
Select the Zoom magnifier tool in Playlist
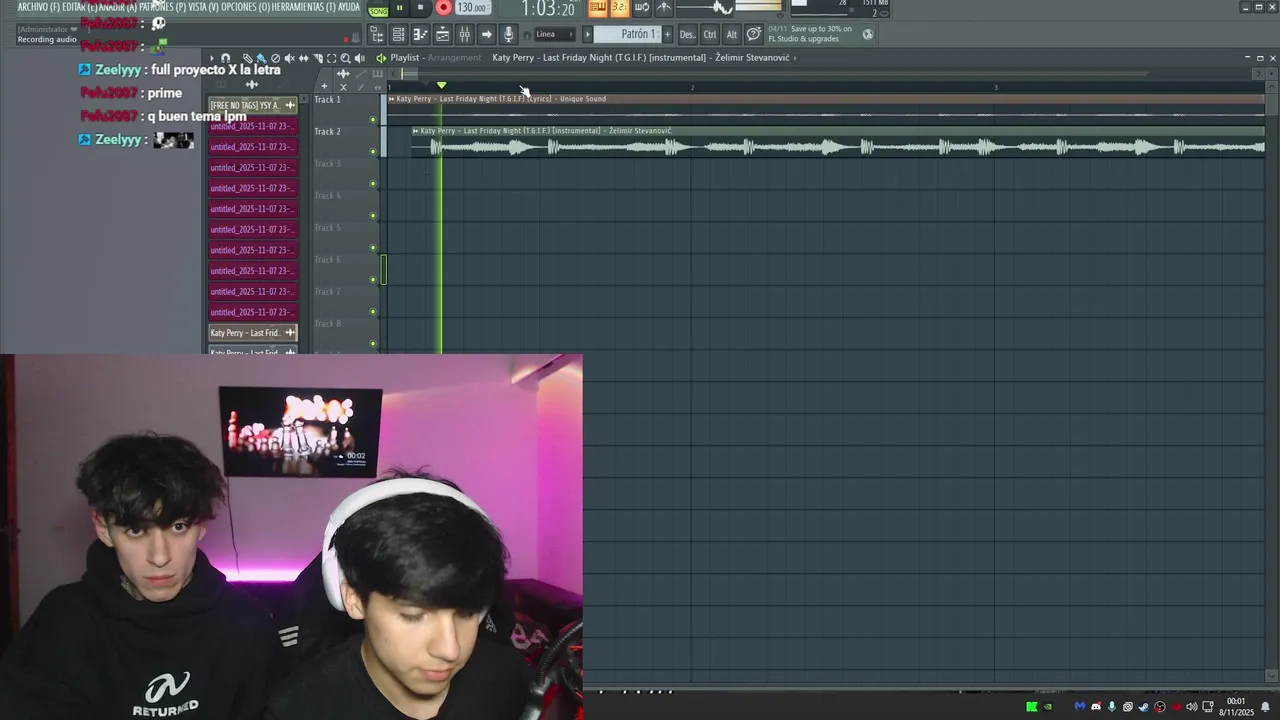pyautogui.click(x=345, y=59)
